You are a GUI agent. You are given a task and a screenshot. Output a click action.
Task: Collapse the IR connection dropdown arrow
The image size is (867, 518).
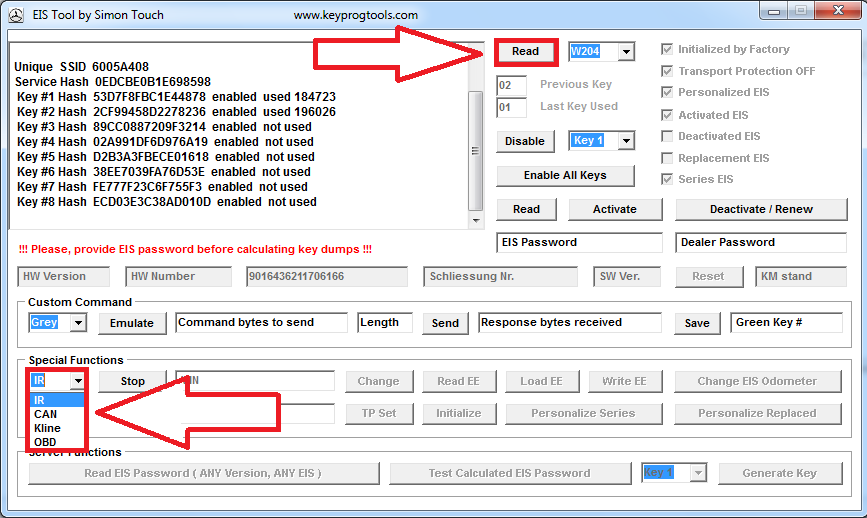[x=78, y=381]
